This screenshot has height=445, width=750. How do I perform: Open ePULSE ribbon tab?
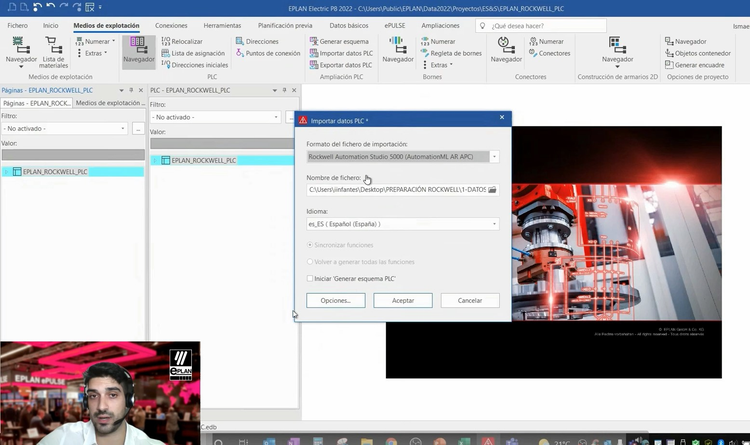point(395,25)
